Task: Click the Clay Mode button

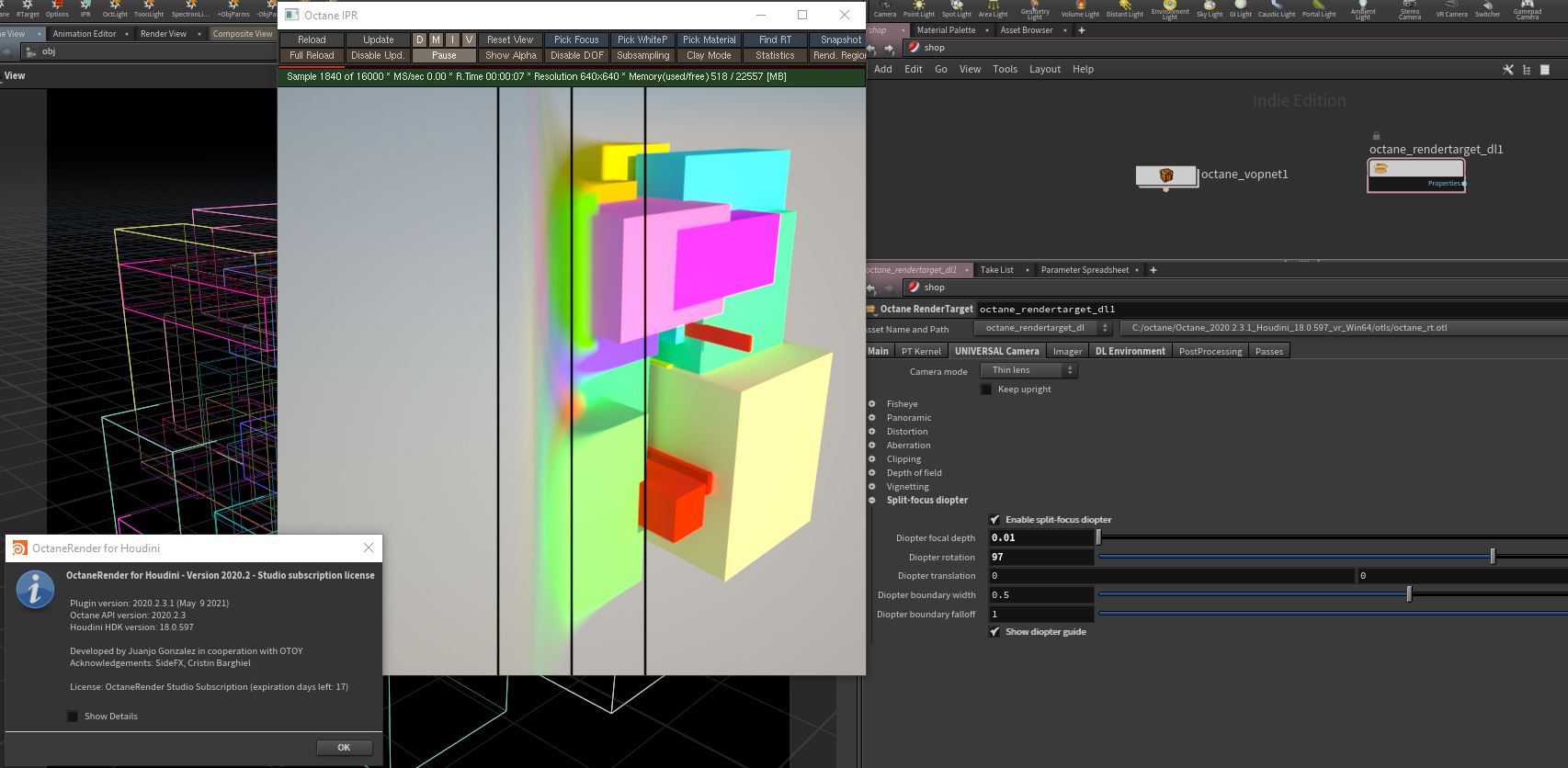Action: point(709,55)
